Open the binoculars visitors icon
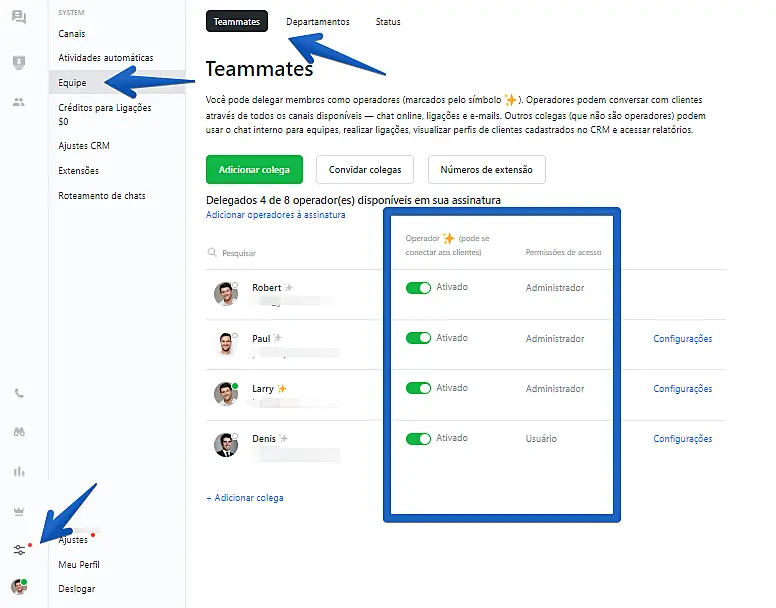776x608 pixels. pos(19,432)
